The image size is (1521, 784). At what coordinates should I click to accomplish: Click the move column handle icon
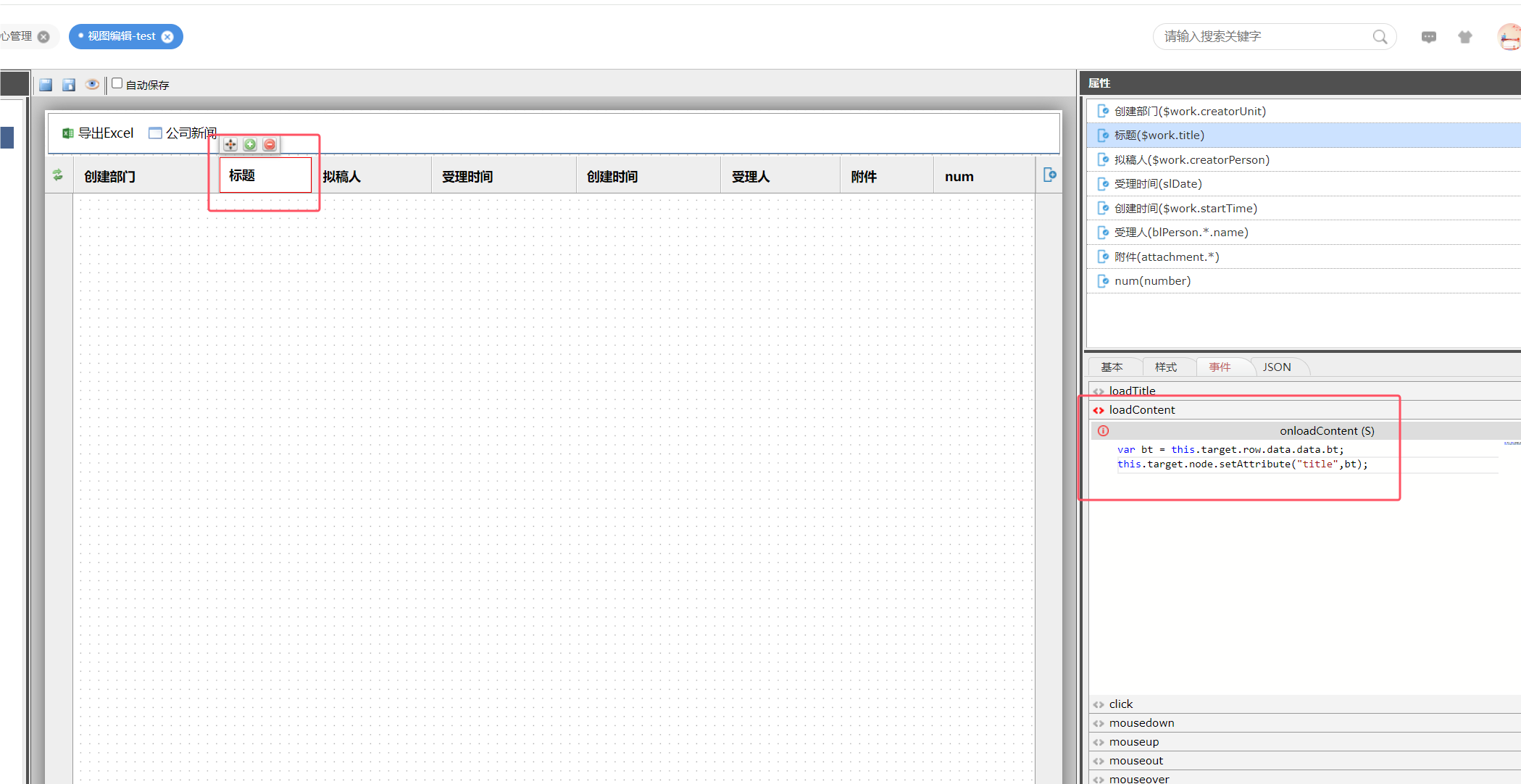(x=230, y=144)
